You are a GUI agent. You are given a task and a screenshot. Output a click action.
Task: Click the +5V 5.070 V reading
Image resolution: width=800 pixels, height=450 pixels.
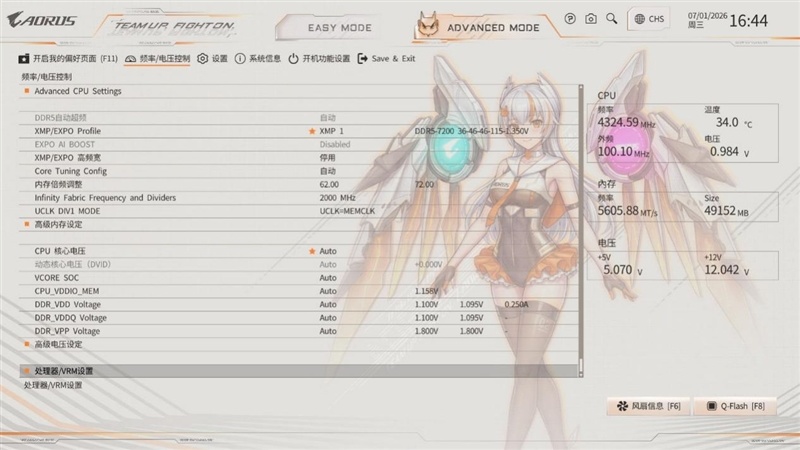click(x=623, y=270)
